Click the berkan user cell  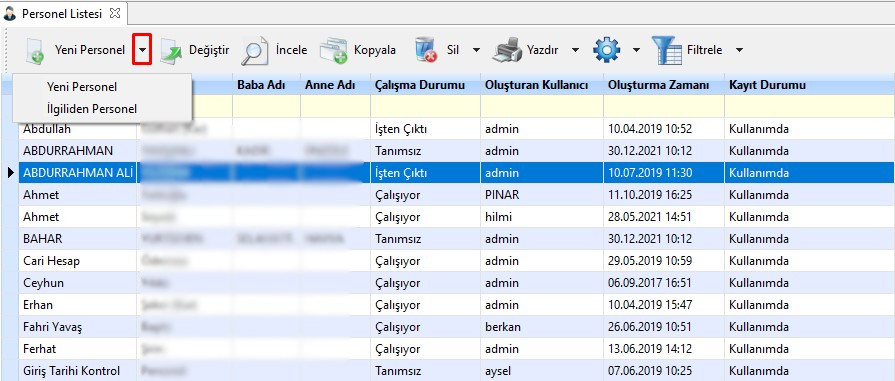(542, 327)
